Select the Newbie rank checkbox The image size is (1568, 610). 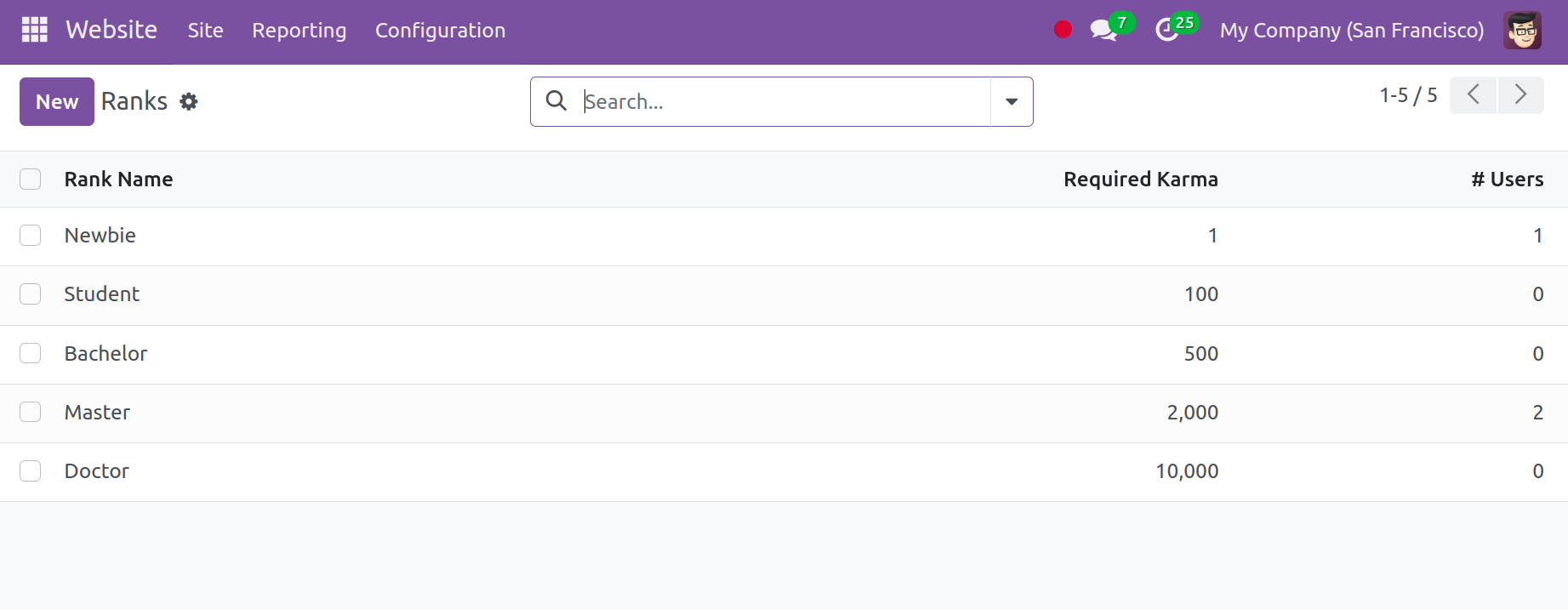pos(31,236)
